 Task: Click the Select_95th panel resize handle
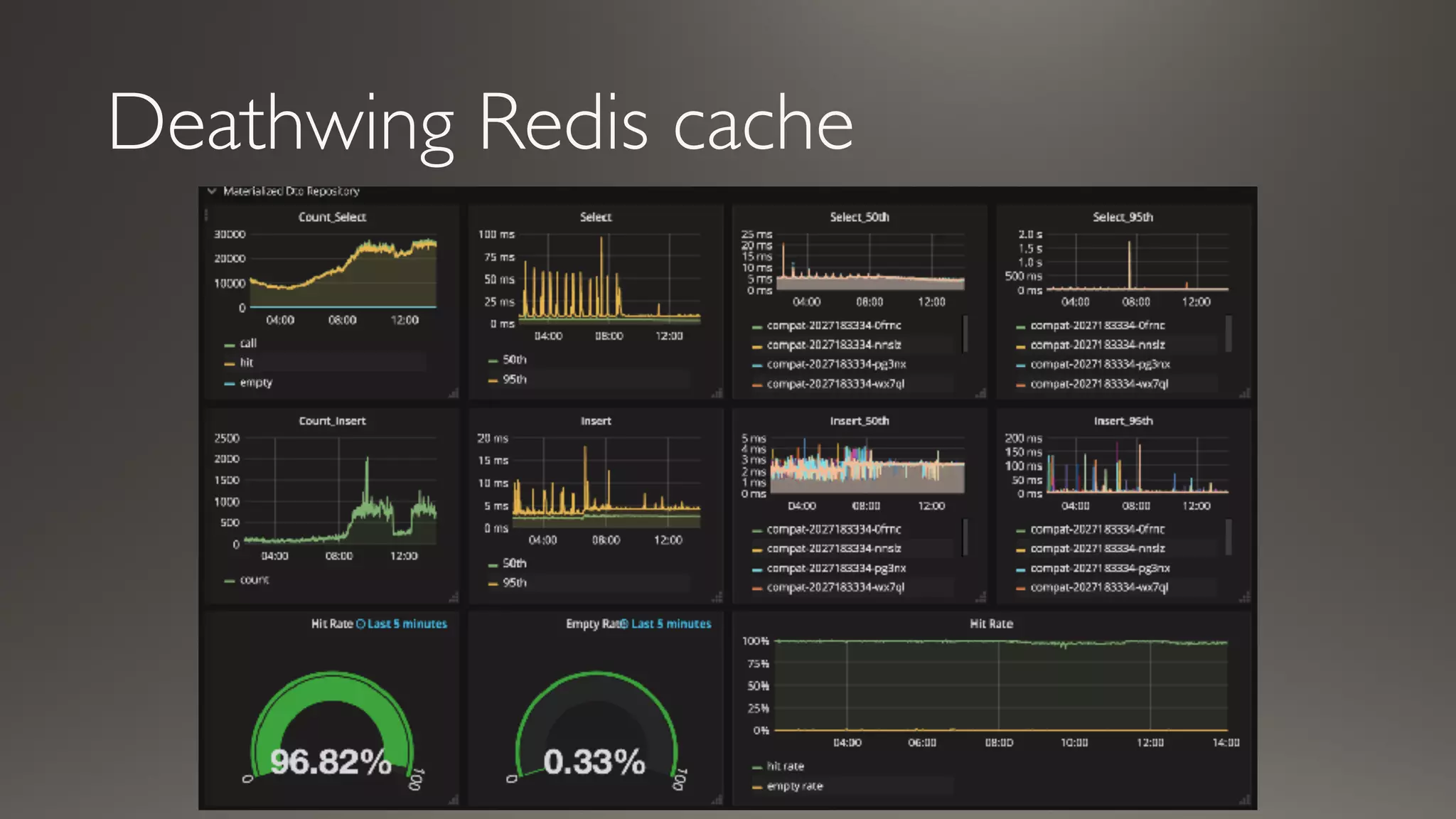coord(1245,393)
